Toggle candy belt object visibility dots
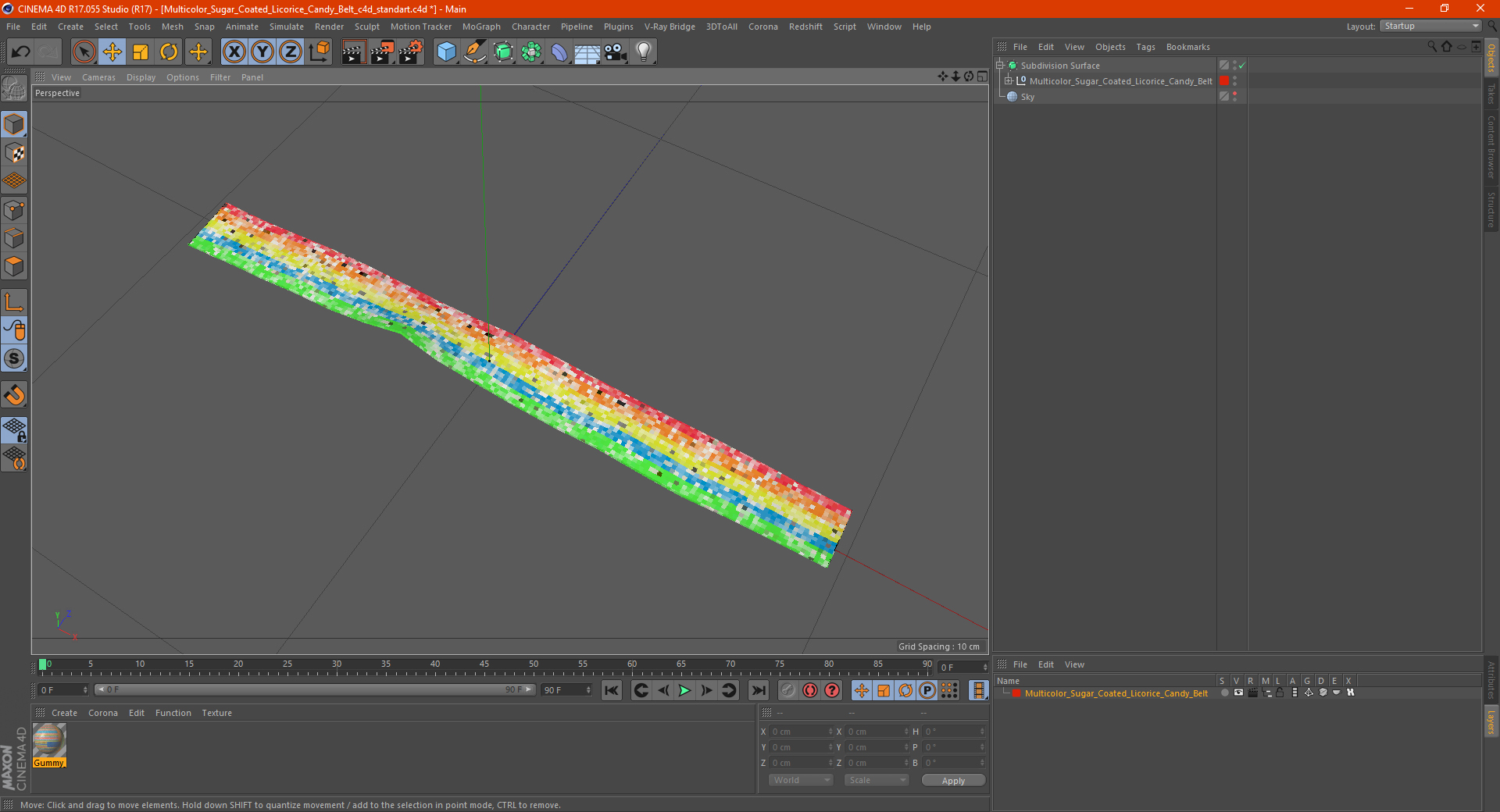The width and height of the screenshot is (1500, 812). pos(1234,81)
